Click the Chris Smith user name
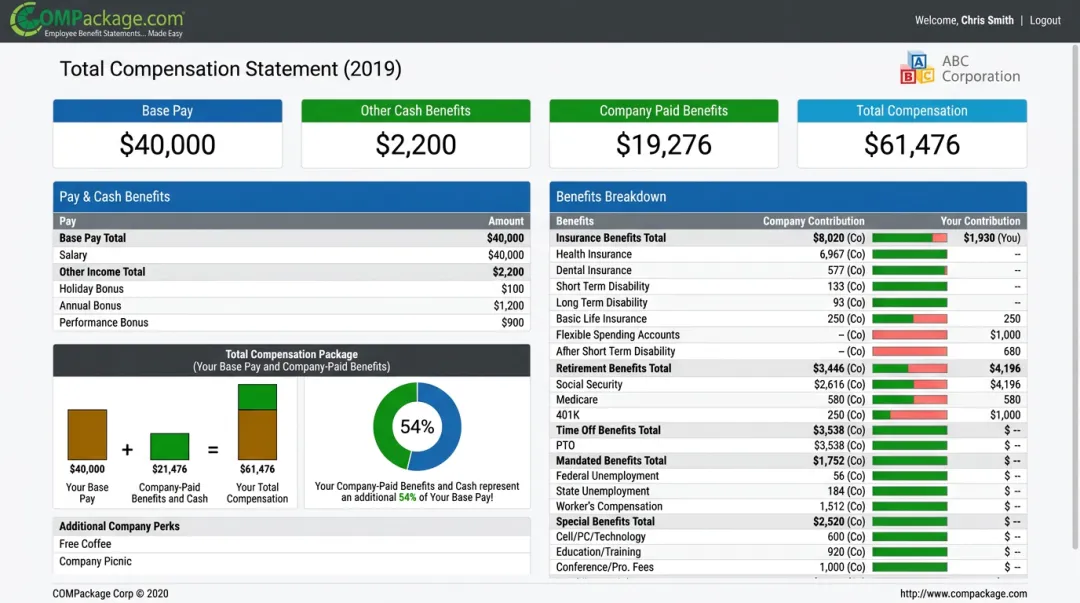Screen dimensions: 1080x603 tap(987, 21)
